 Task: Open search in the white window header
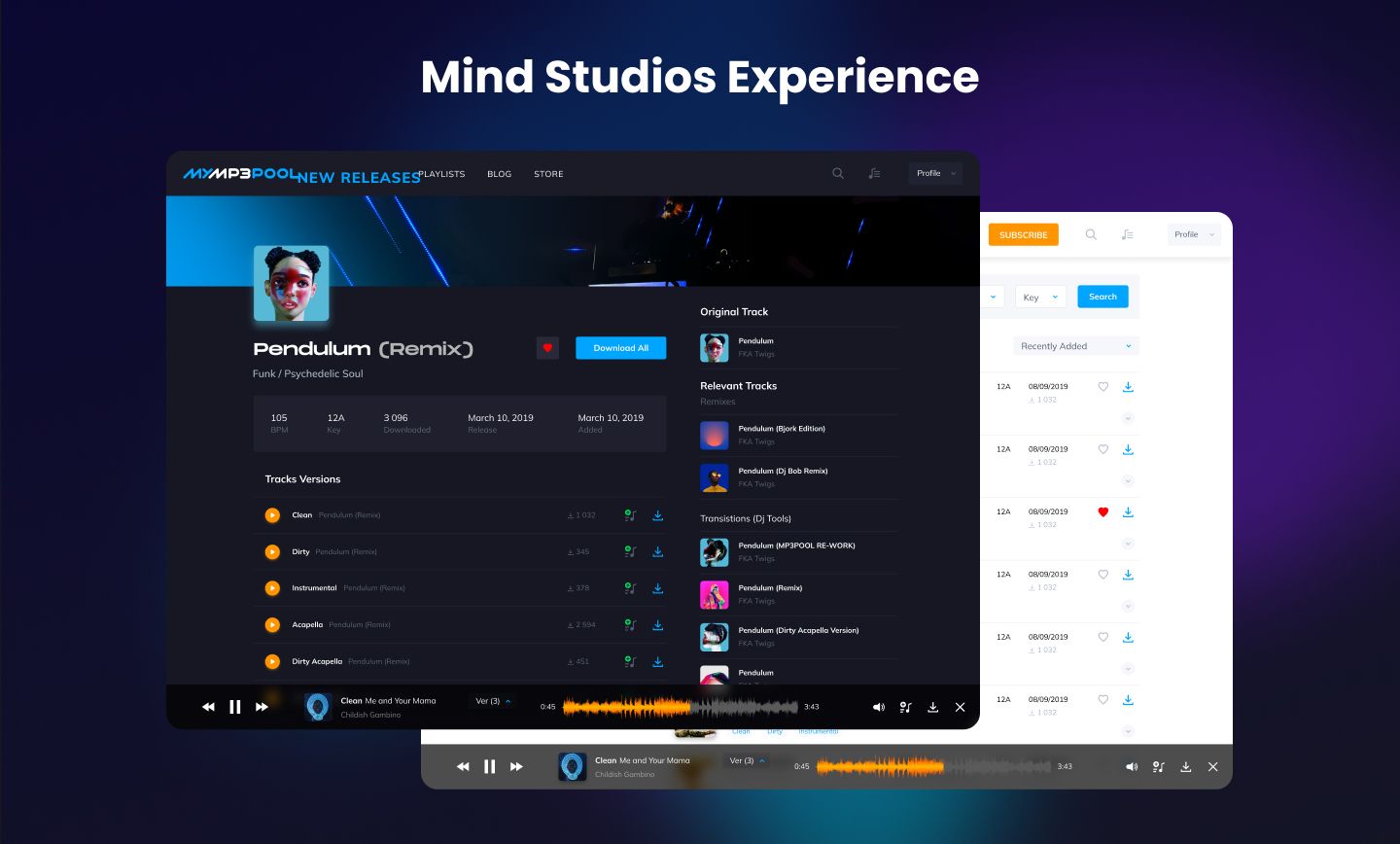click(1091, 234)
